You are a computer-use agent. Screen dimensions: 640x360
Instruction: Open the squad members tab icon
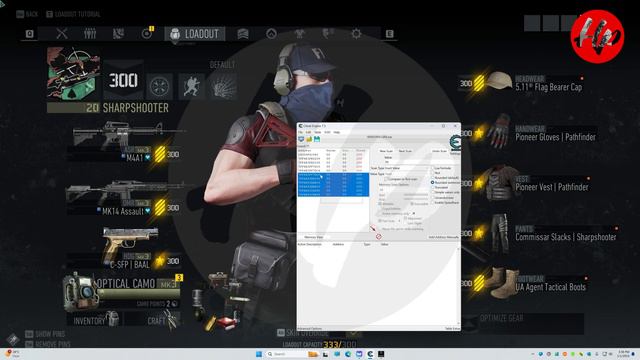90,33
